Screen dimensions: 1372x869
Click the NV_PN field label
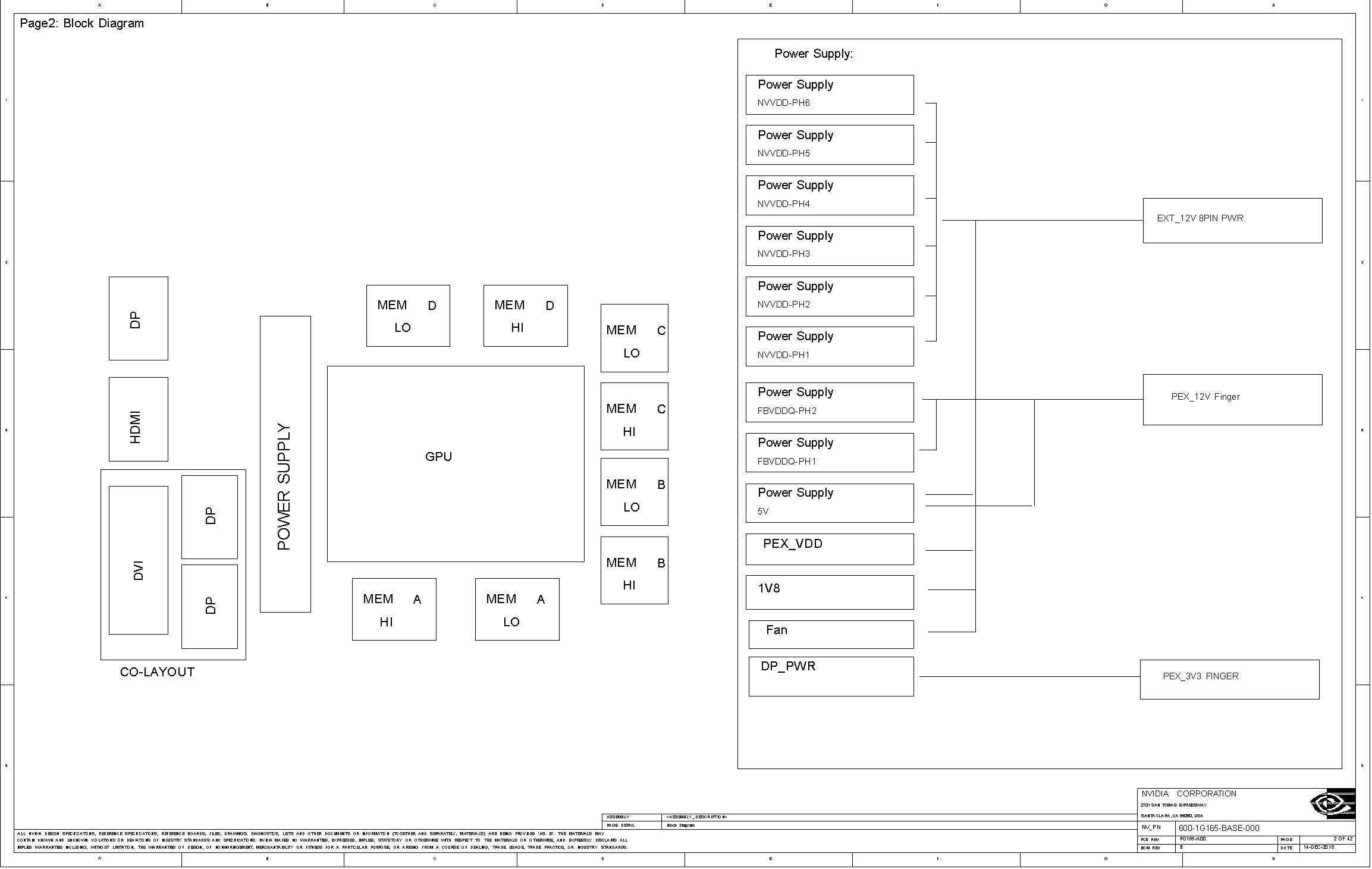(1151, 827)
